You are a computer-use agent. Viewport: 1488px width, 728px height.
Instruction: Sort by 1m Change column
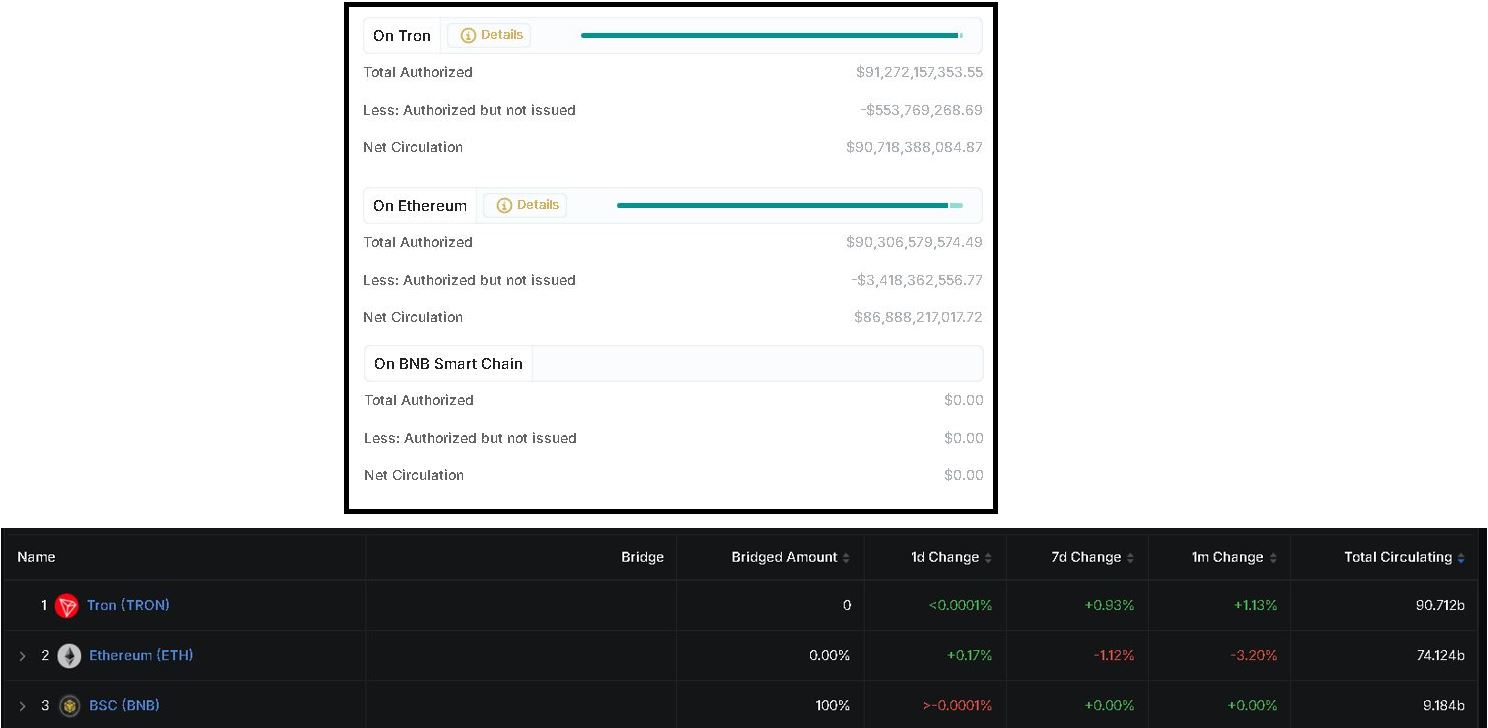(x=1234, y=557)
